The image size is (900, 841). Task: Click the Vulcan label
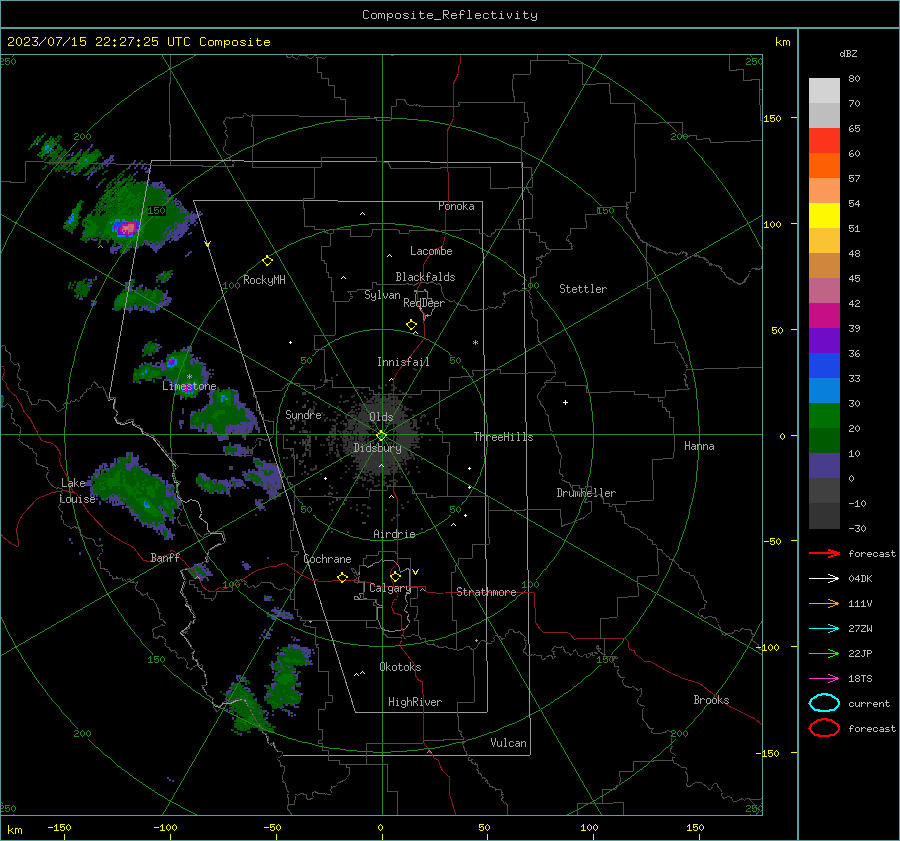508,743
